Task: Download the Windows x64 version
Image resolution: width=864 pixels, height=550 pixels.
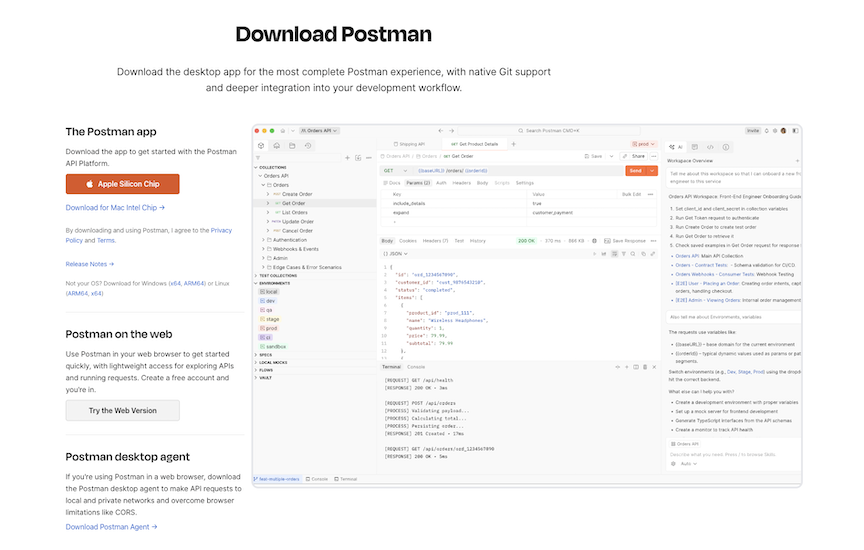Action: pyautogui.click(x=175, y=283)
